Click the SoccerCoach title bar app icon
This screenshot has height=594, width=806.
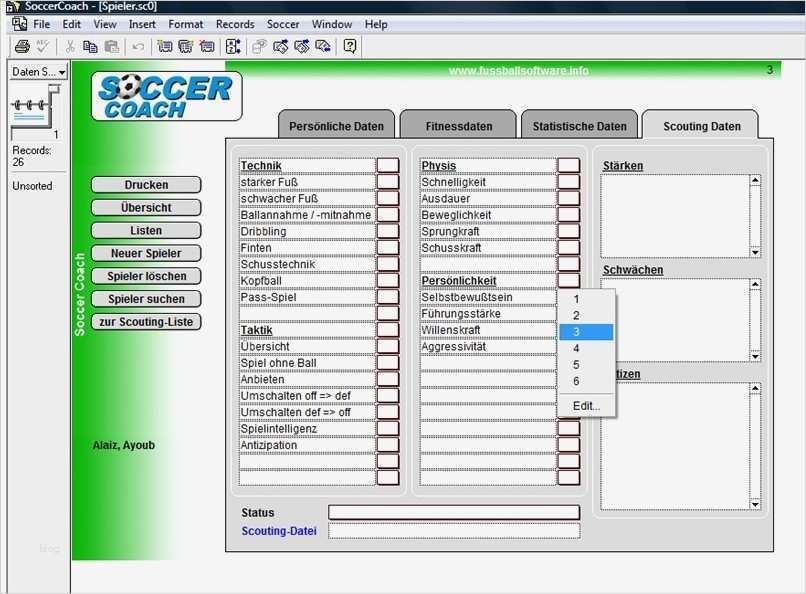(12, 7)
